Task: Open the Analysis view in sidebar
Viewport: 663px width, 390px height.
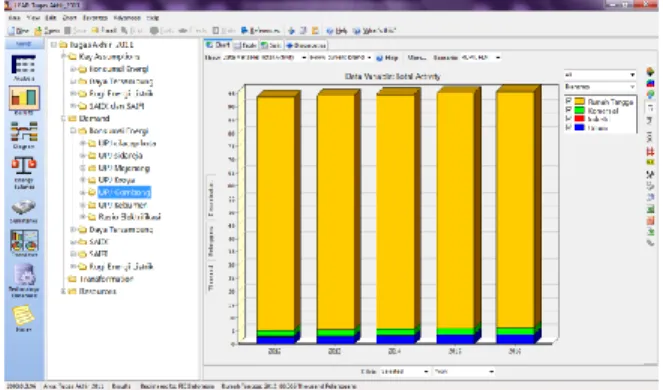Action: tap(24, 68)
